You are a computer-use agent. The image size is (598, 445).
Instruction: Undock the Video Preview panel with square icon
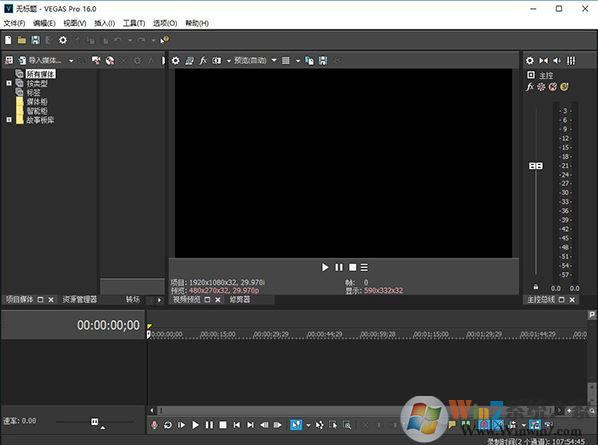point(207,300)
